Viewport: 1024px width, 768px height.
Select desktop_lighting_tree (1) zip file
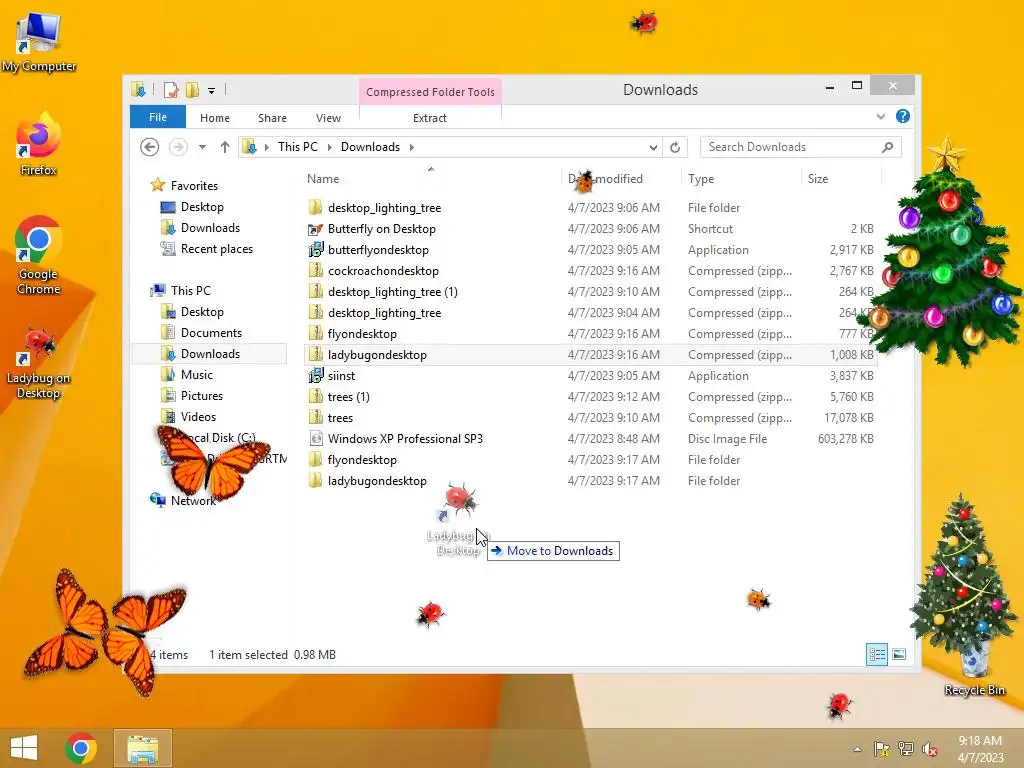coord(392,292)
